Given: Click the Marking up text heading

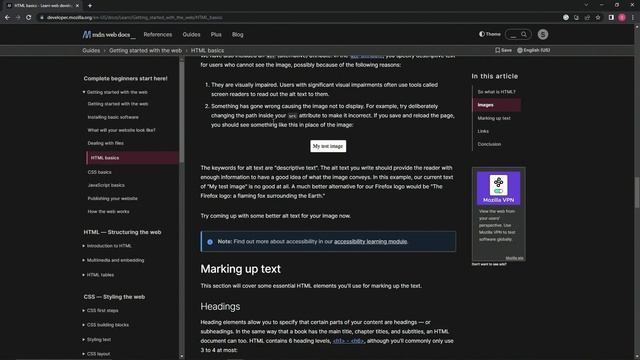Looking at the screenshot, I should 240,269.
